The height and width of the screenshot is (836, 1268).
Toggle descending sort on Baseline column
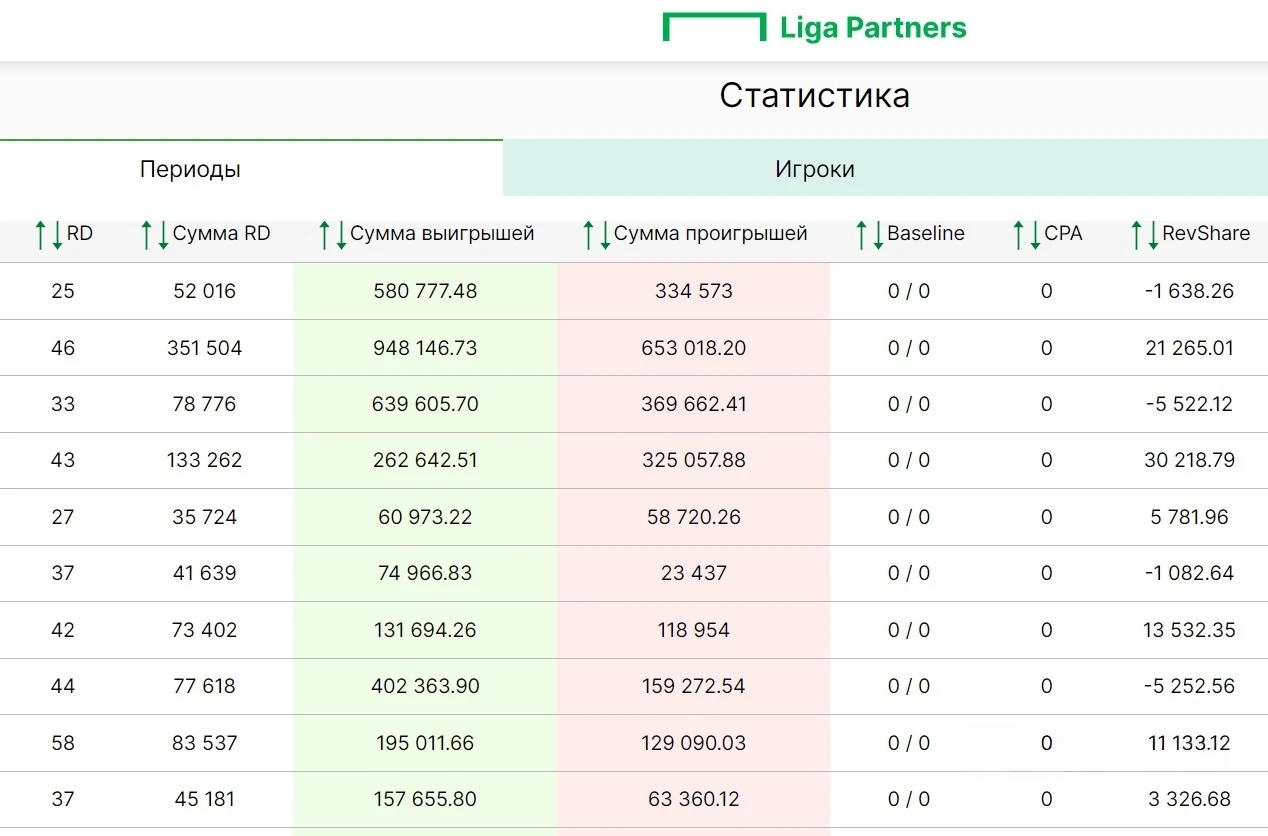[878, 234]
